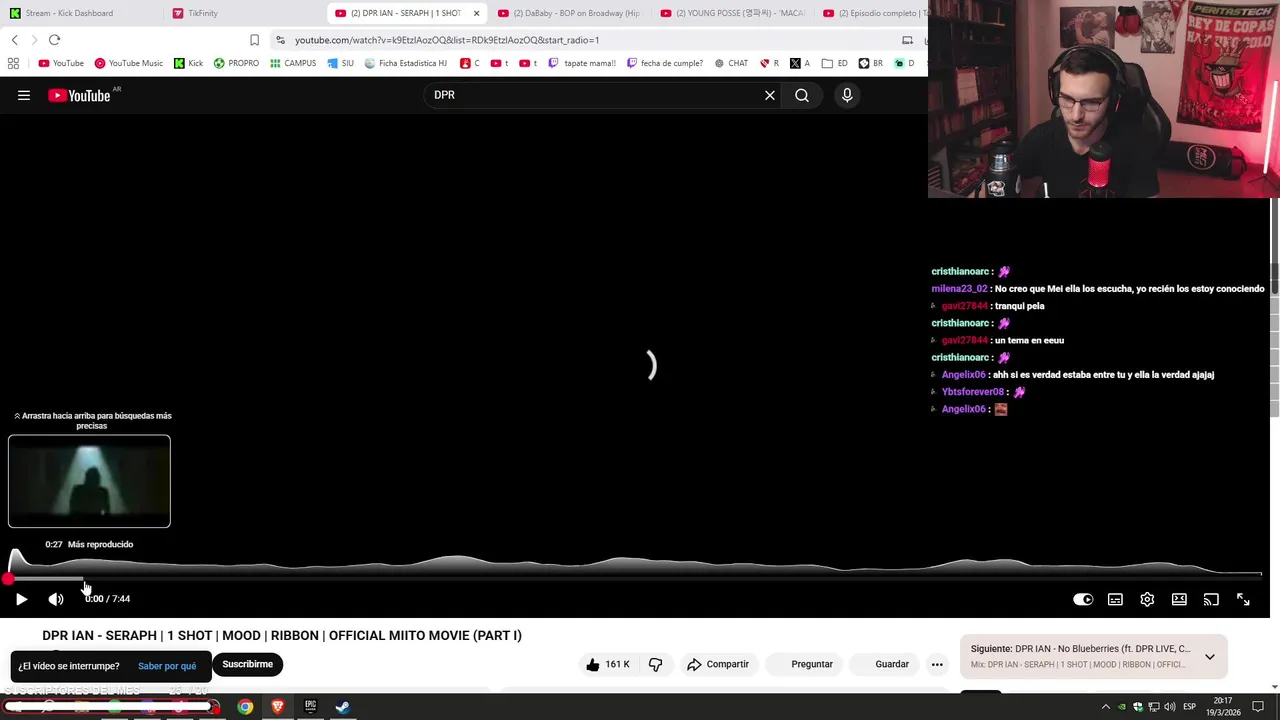Open the PROPRO bookmark

(236, 63)
